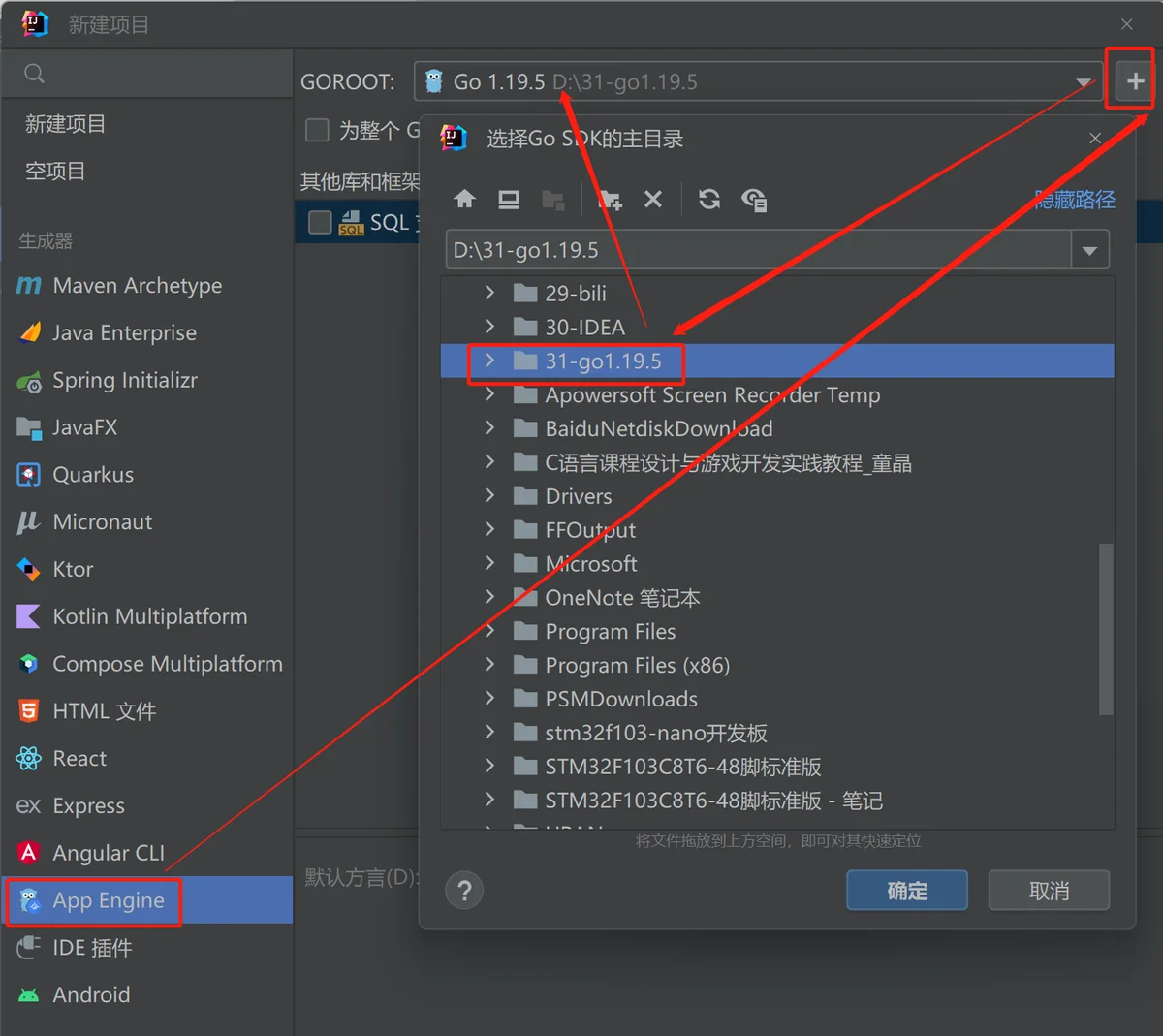Expand the BaiduNetdiskDownload folder
This screenshot has width=1163, height=1036.
[x=489, y=427]
